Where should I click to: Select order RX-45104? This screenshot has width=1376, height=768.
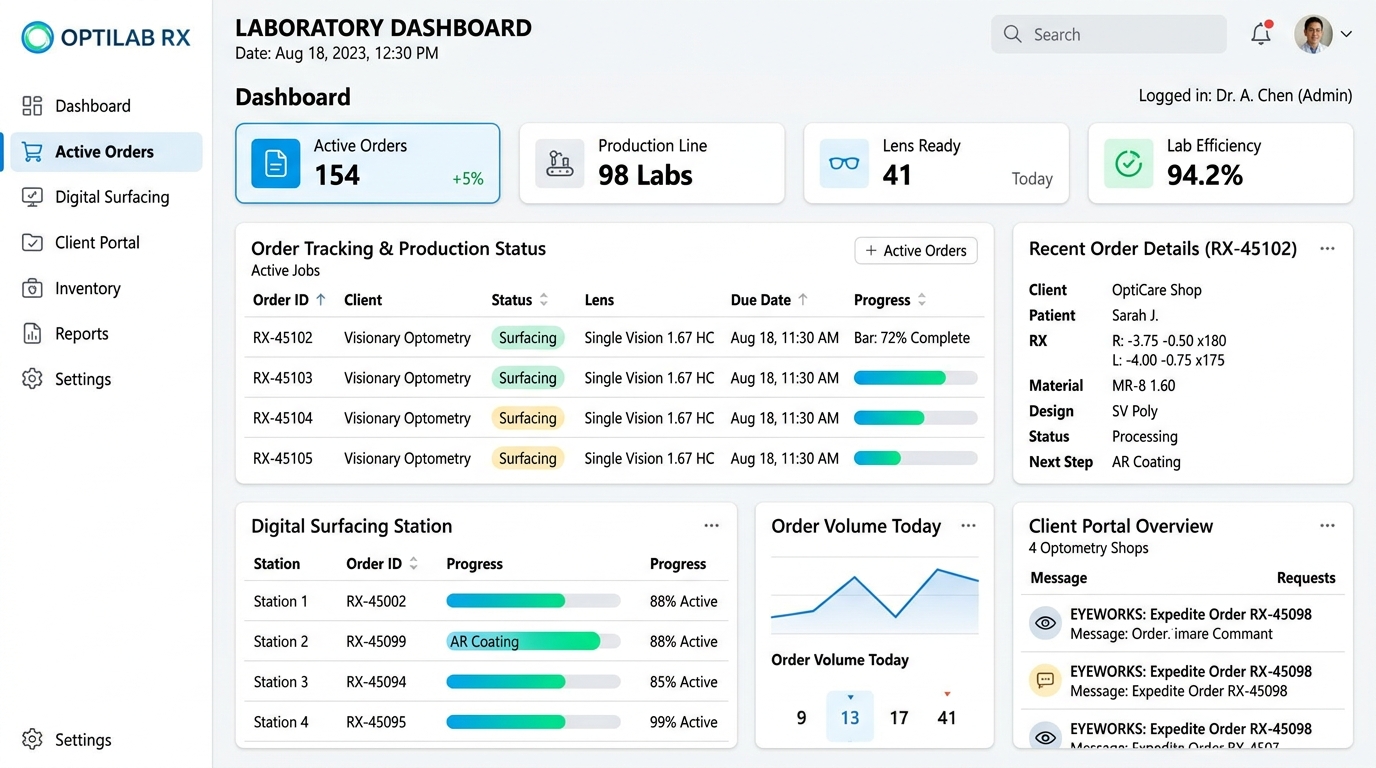(x=614, y=418)
